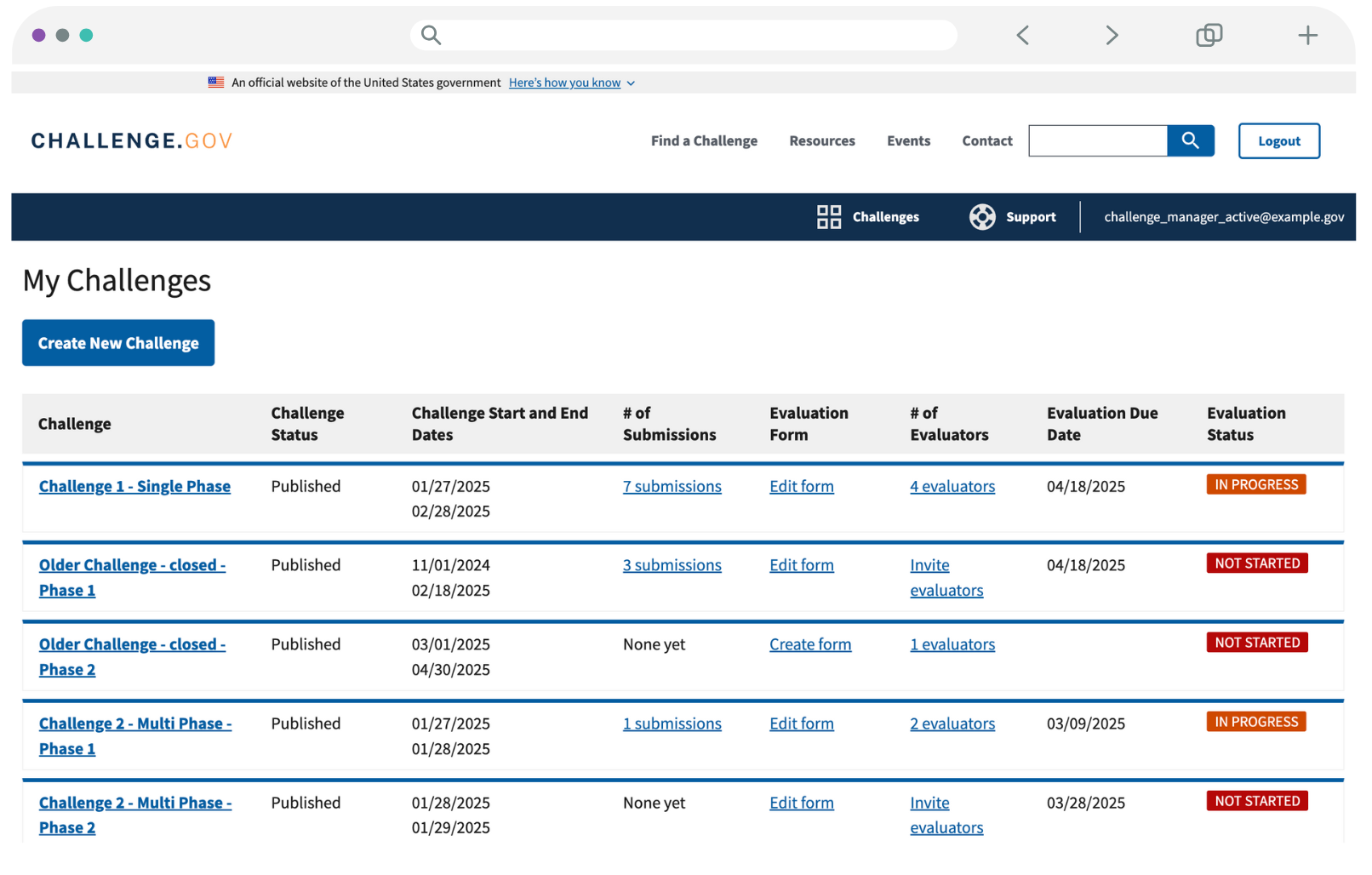Open the Challenge 1 - Single Phase link

pos(134,486)
